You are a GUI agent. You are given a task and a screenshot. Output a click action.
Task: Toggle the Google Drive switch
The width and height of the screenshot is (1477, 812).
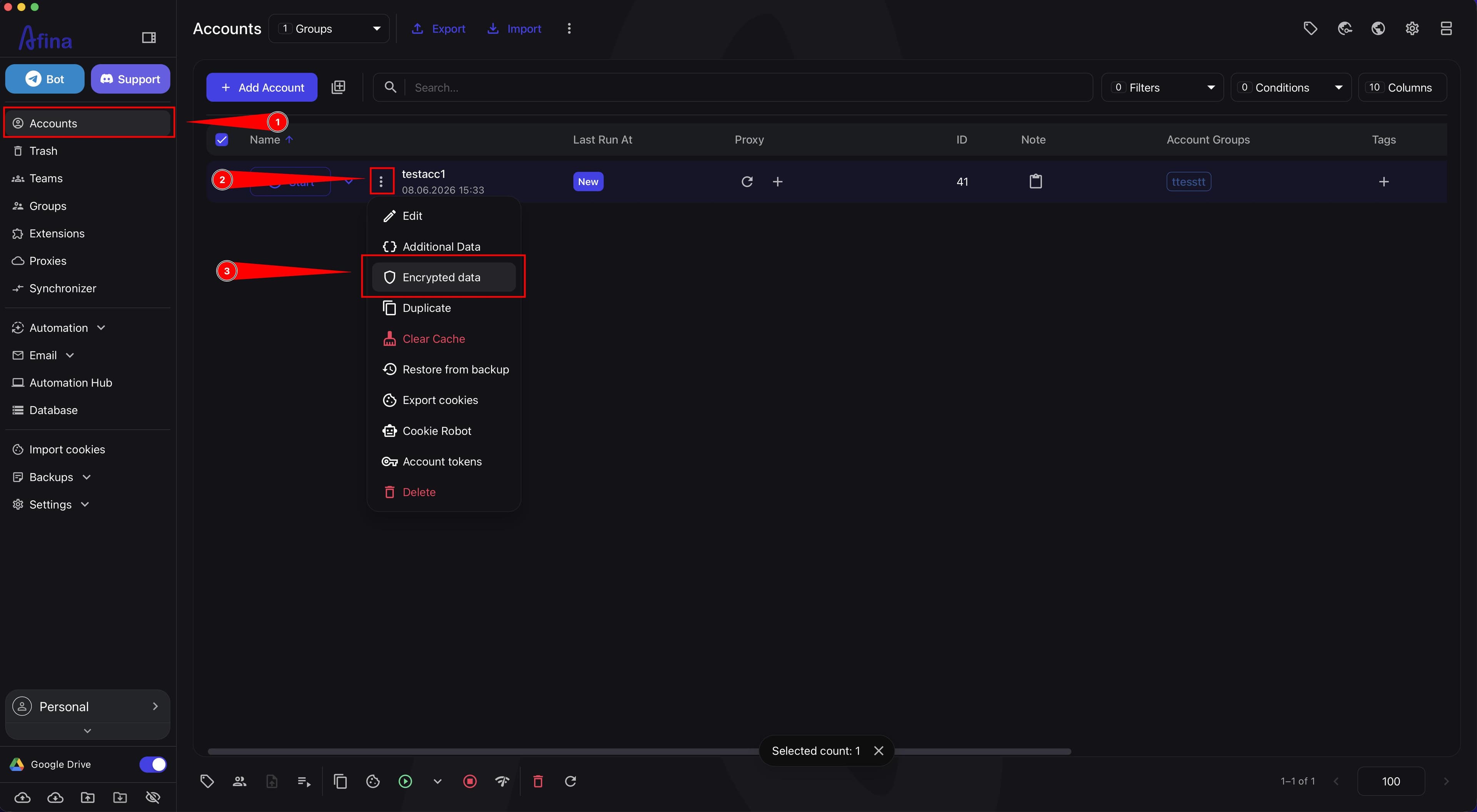(x=153, y=764)
